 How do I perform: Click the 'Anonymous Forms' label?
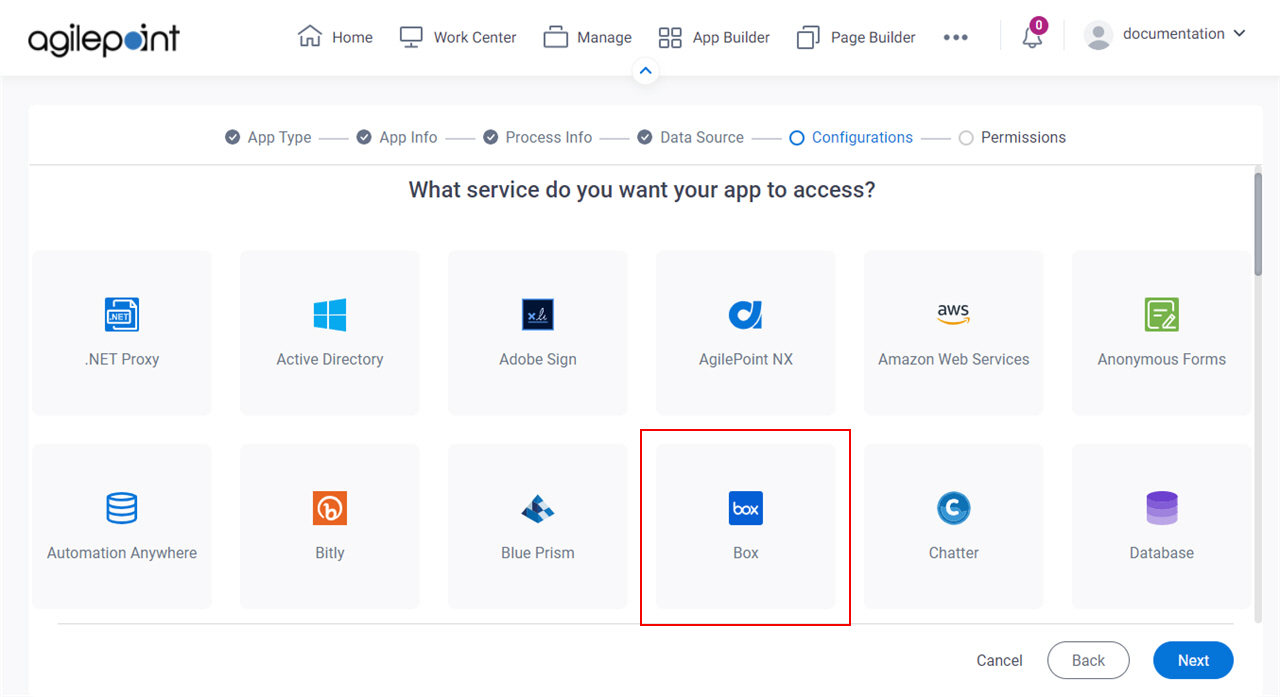(1162, 359)
